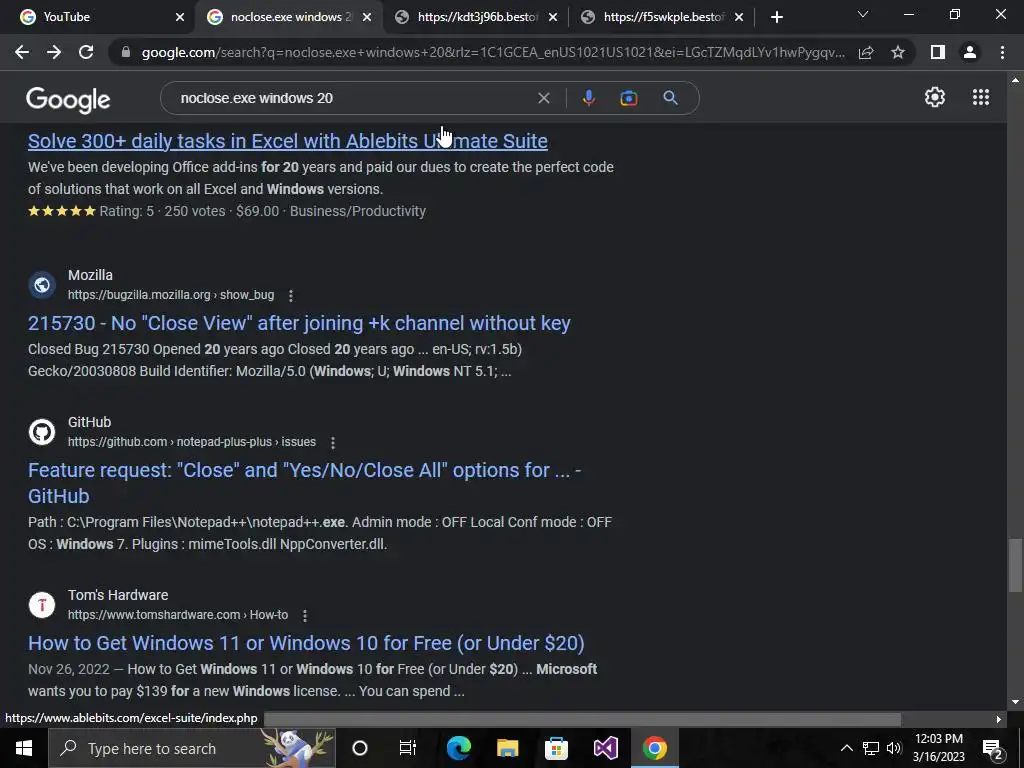Close the f5swkple.bestof tab

pyautogui.click(x=739, y=17)
